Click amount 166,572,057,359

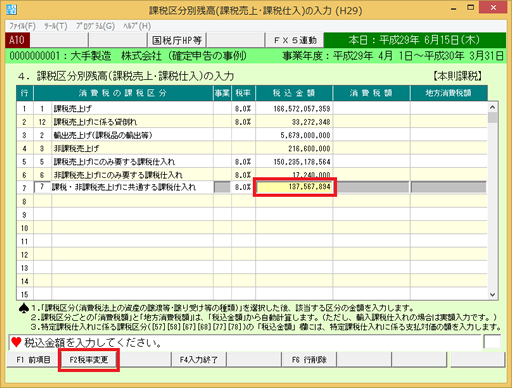(301, 109)
